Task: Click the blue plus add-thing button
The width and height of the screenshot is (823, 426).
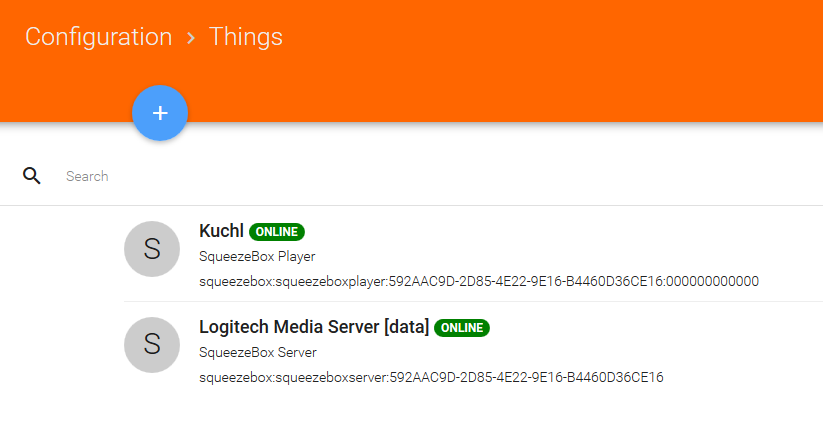Action: (160, 113)
